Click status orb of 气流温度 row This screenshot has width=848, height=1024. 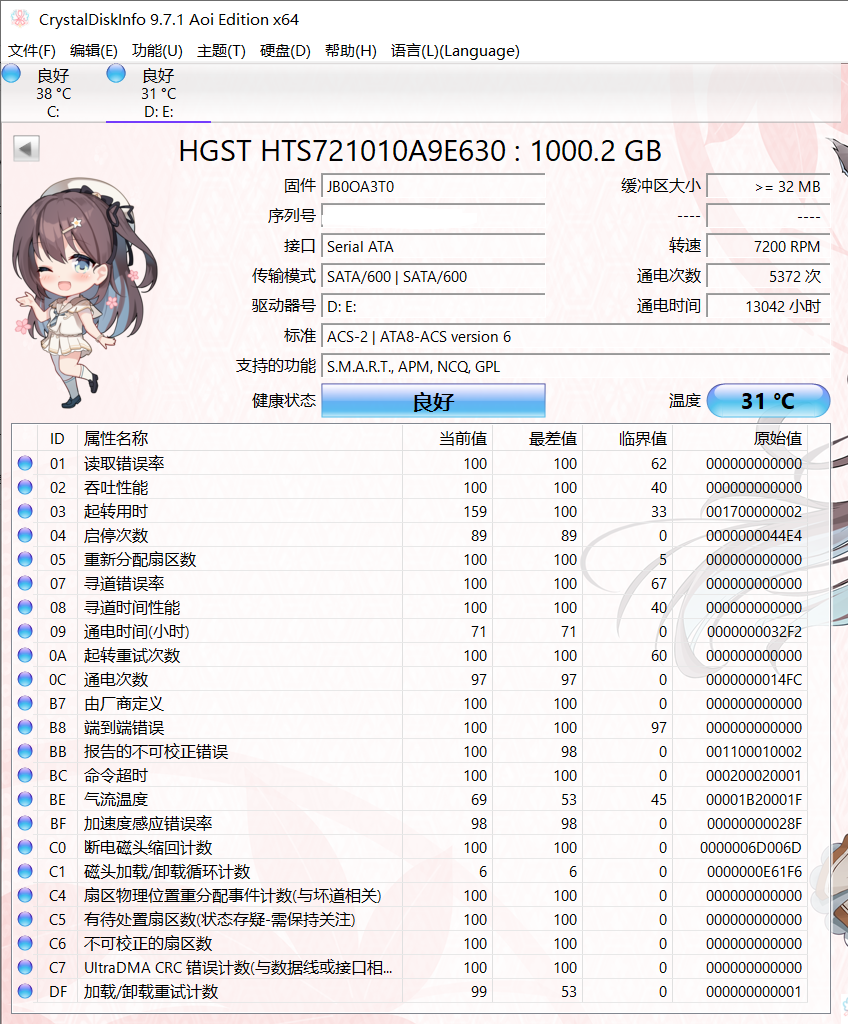click(x=25, y=799)
